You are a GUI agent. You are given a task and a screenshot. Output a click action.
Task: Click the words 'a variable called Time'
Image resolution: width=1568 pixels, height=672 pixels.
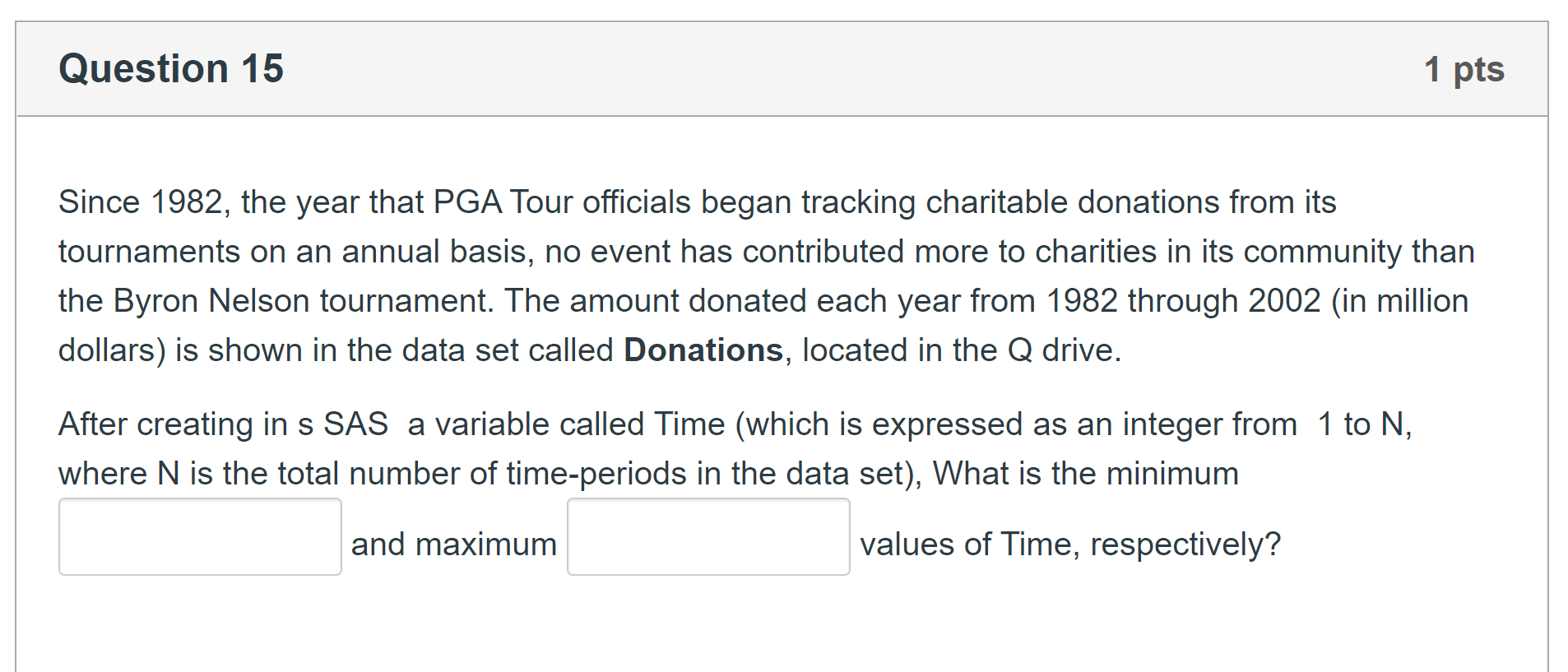566,424
